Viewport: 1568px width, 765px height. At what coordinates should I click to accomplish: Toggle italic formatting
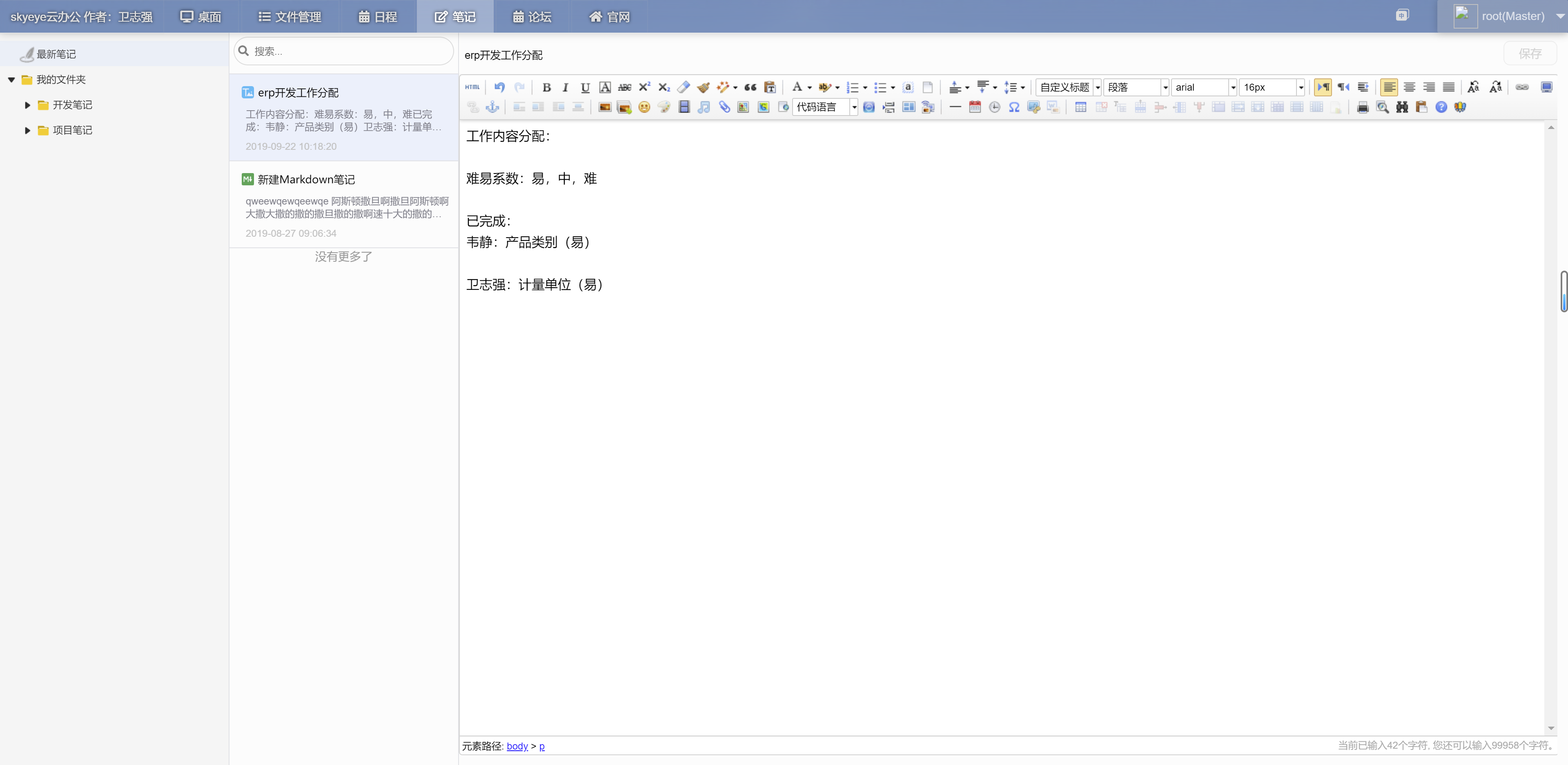point(565,87)
